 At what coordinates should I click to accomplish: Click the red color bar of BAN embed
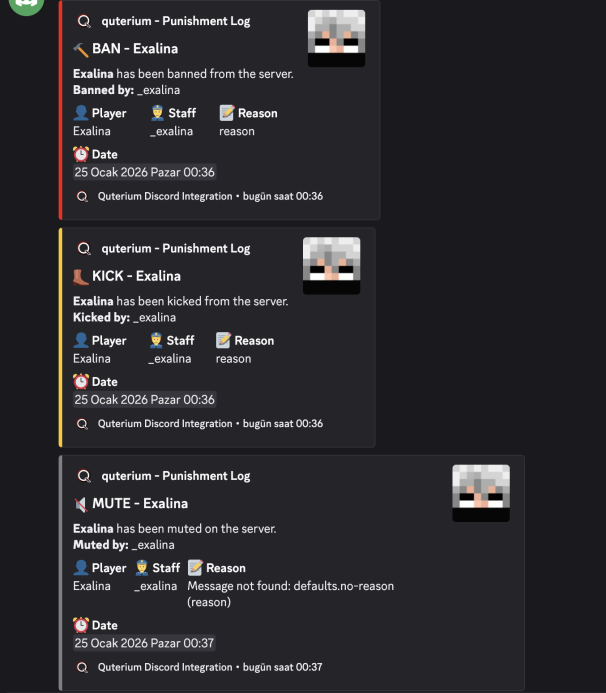coord(60,110)
